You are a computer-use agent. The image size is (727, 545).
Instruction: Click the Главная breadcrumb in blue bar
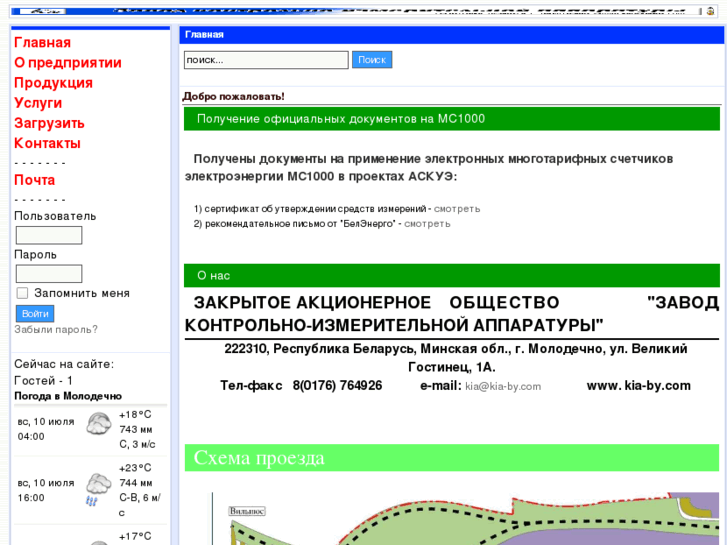[204, 35]
